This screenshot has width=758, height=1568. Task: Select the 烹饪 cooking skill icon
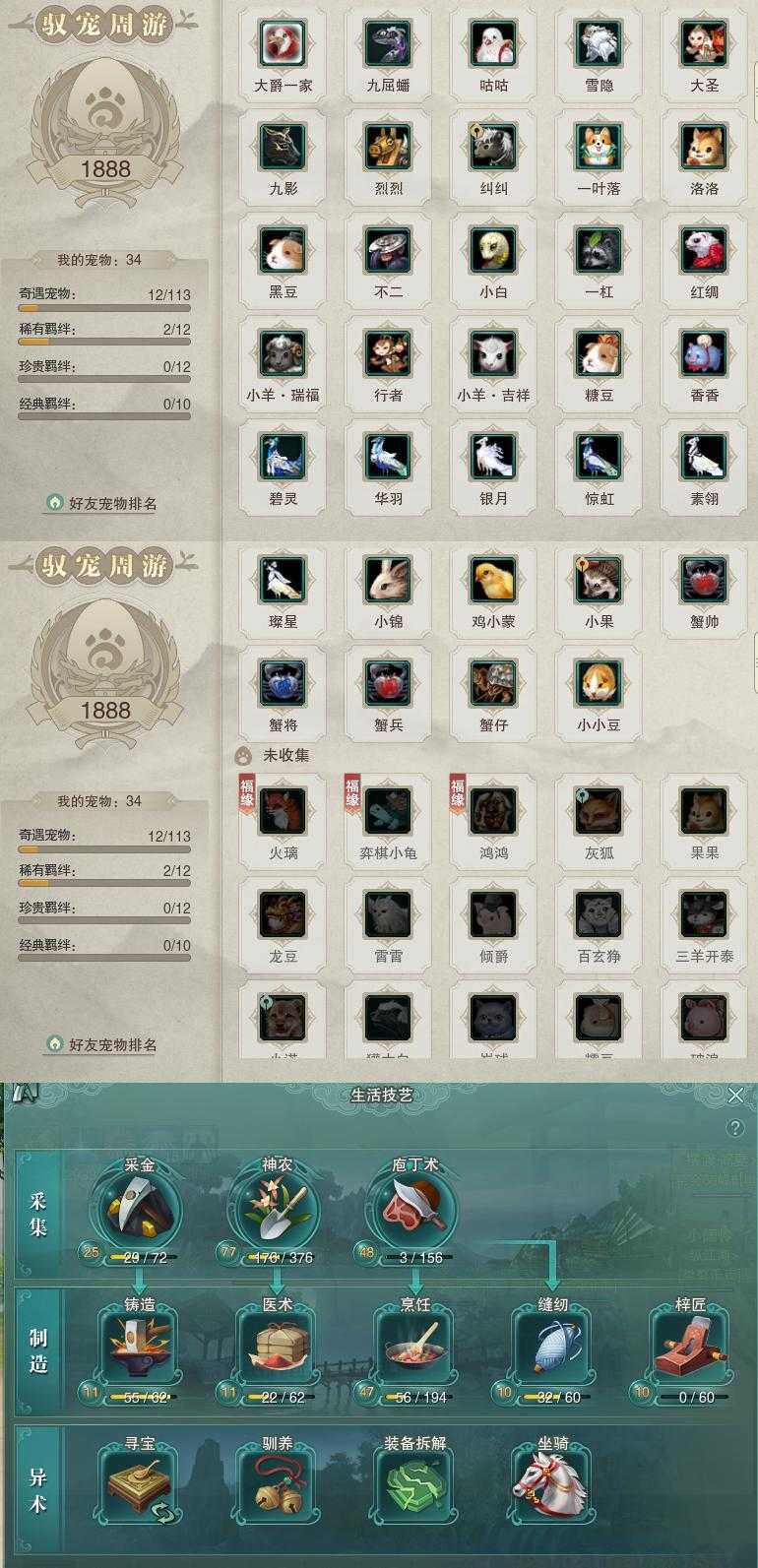coord(414,1347)
